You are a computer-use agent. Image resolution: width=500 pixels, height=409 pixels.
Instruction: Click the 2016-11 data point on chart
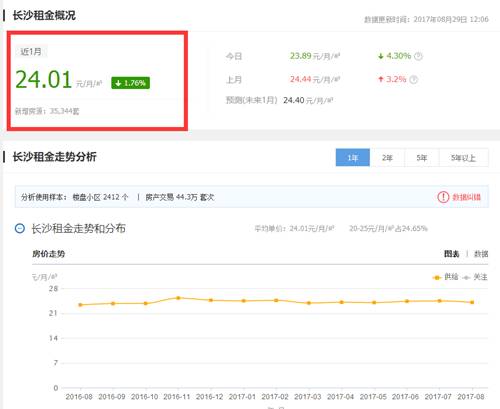pyautogui.click(x=178, y=298)
